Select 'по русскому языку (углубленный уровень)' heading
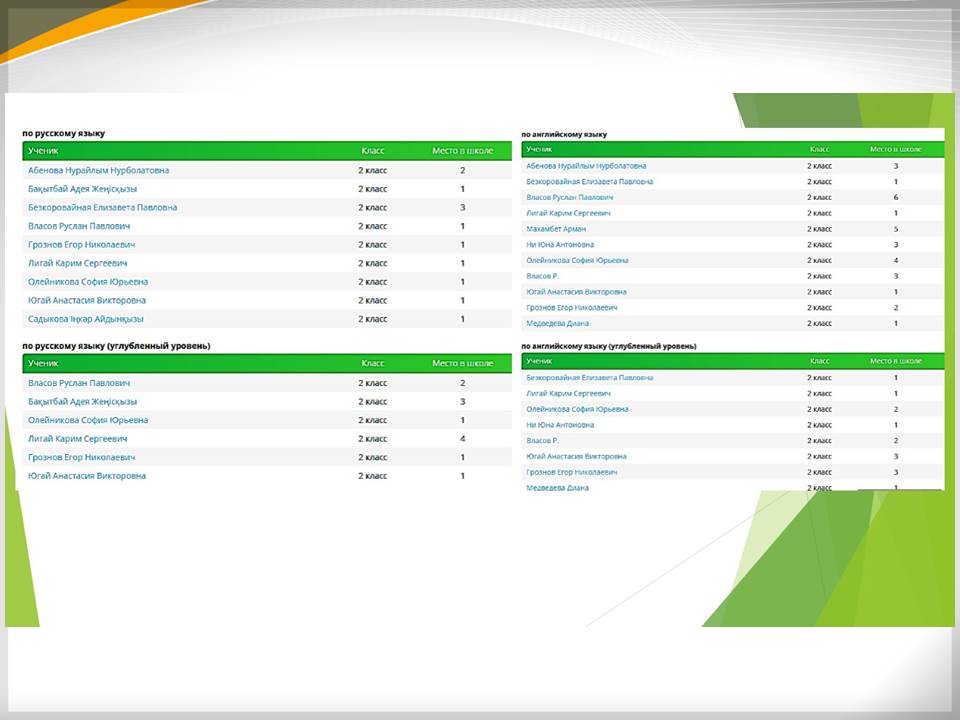960x720 pixels. (116, 346)
